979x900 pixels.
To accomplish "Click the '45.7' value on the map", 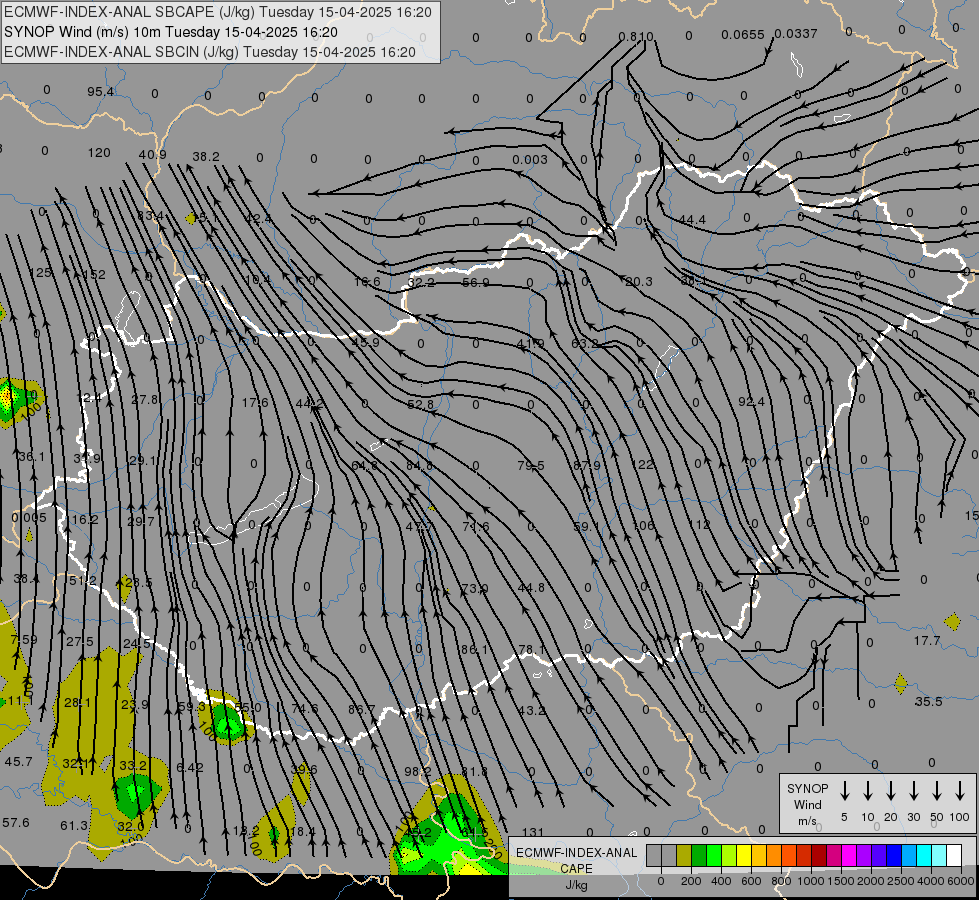I will point(18,761).
